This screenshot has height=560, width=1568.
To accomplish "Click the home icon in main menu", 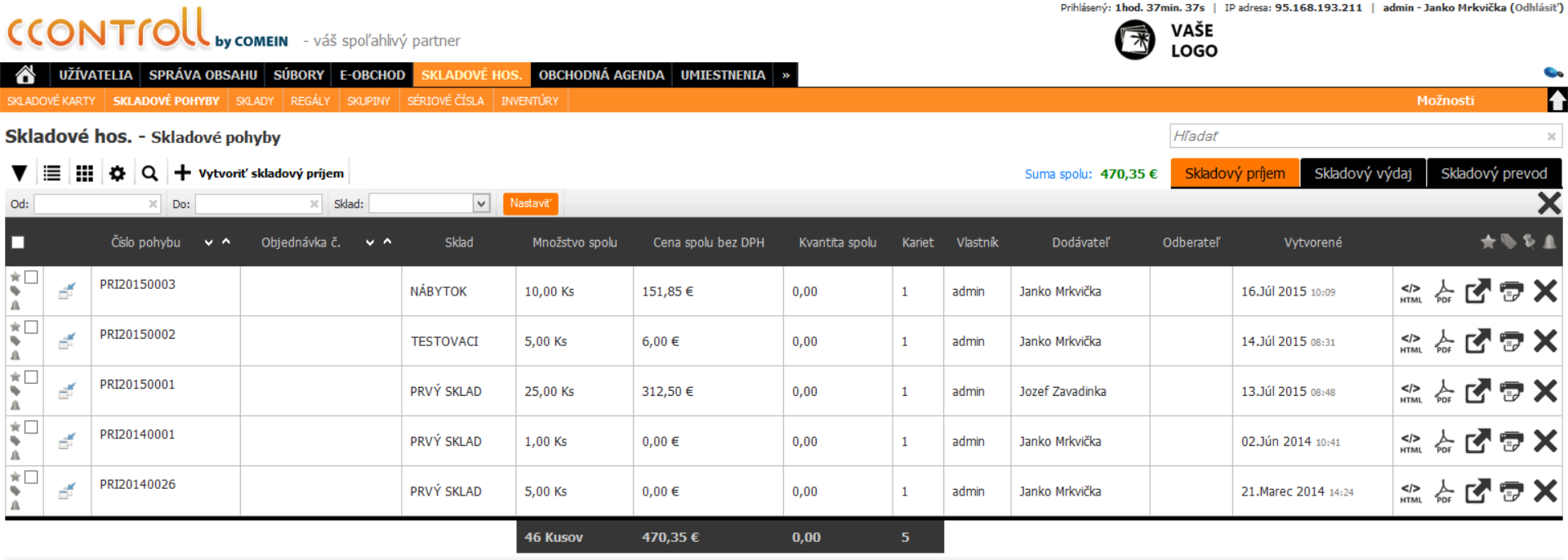I will coord(25,75).
